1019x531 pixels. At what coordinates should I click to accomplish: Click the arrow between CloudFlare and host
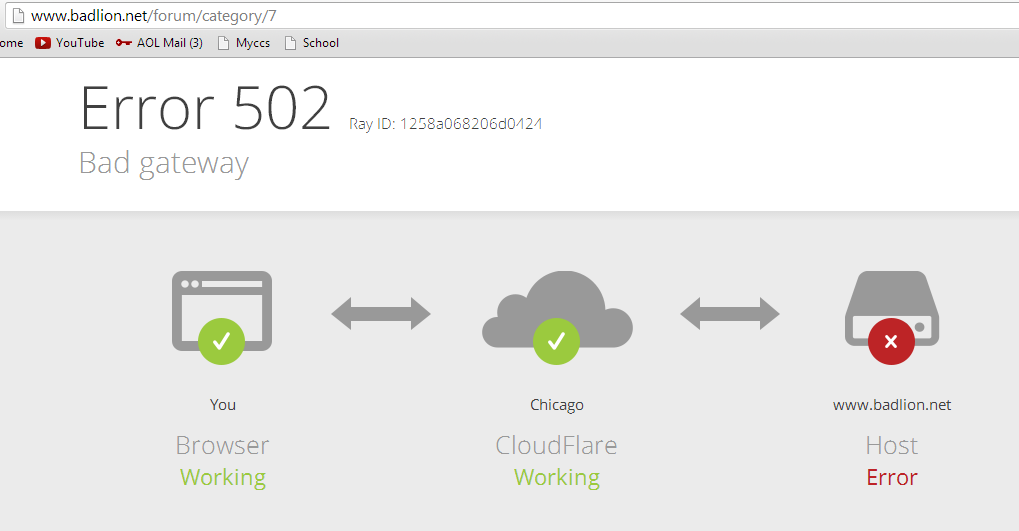[x=730, y=314]
